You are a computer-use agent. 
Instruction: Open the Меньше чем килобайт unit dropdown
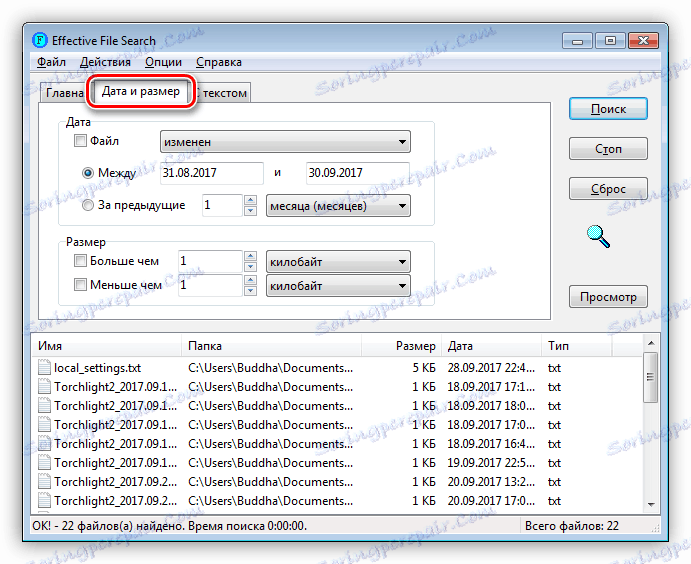(338, 286)
